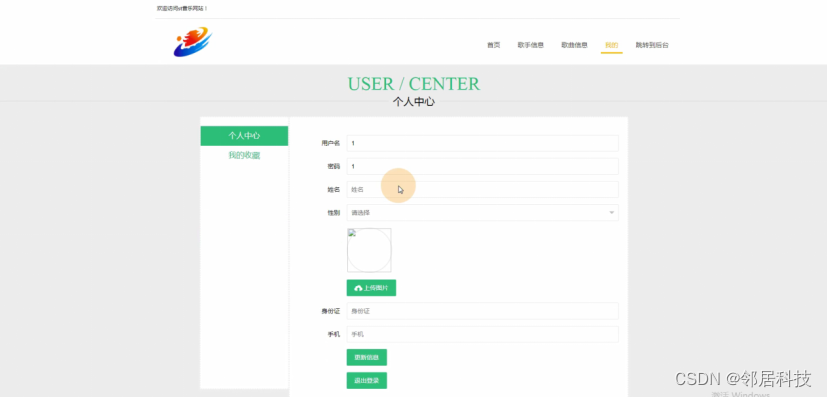827x397 pixels.
Task: Open the 首页 navigation item
Action: click(x=493, y=45)
